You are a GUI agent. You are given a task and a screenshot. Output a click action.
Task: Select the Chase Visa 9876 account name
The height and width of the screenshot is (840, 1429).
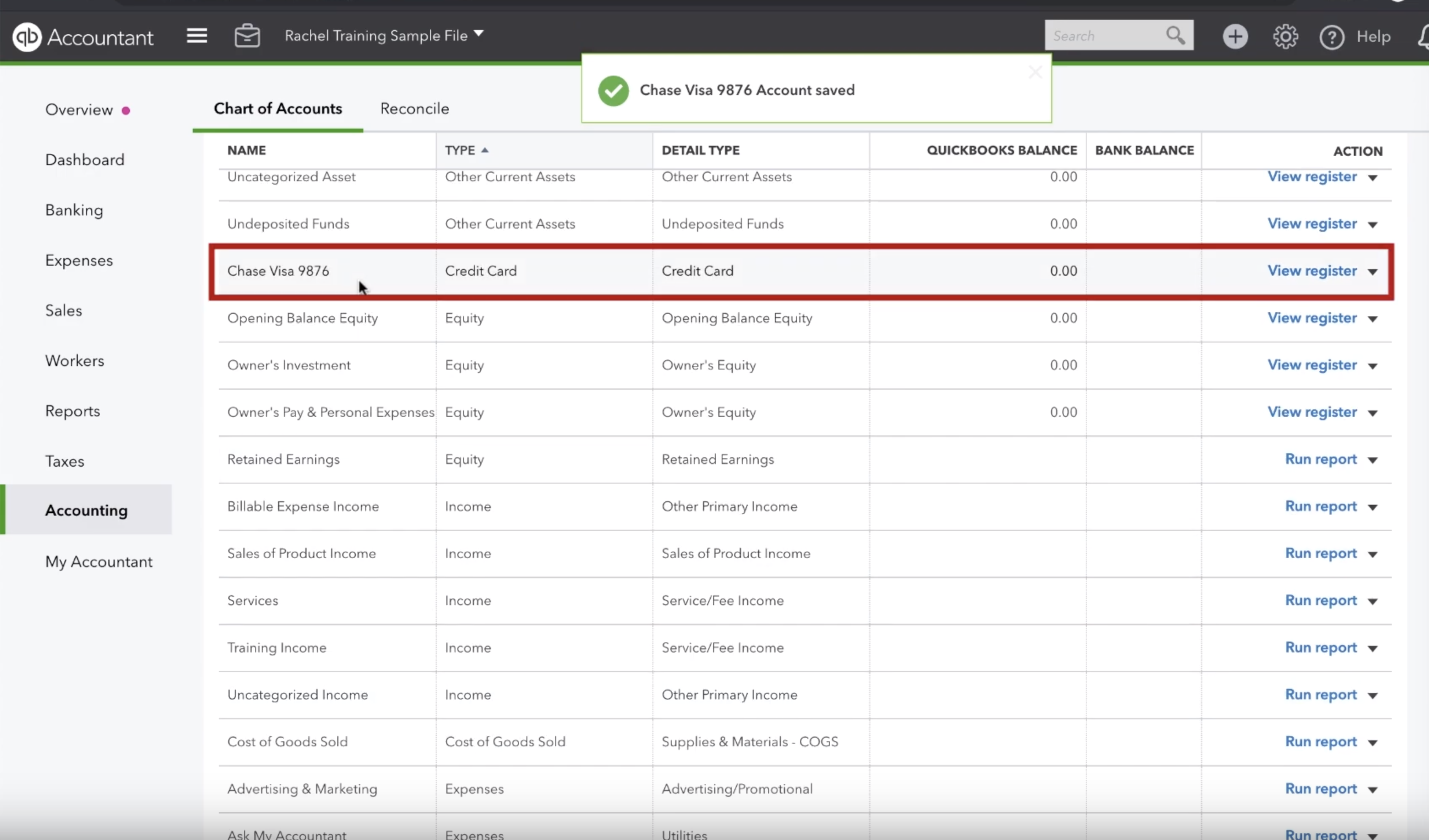(278, 271)
